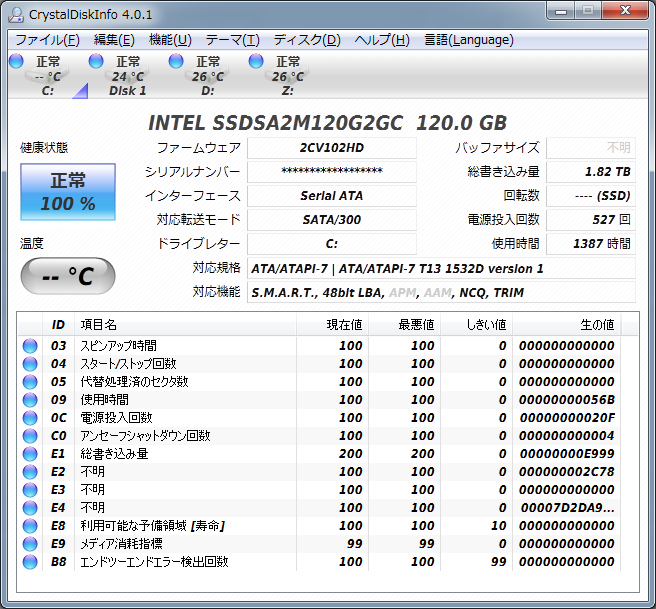Screen dimensions: 656x609
Task: Select Disk 1 status orb at 24 °C
Action: click(x=96, y=62)
